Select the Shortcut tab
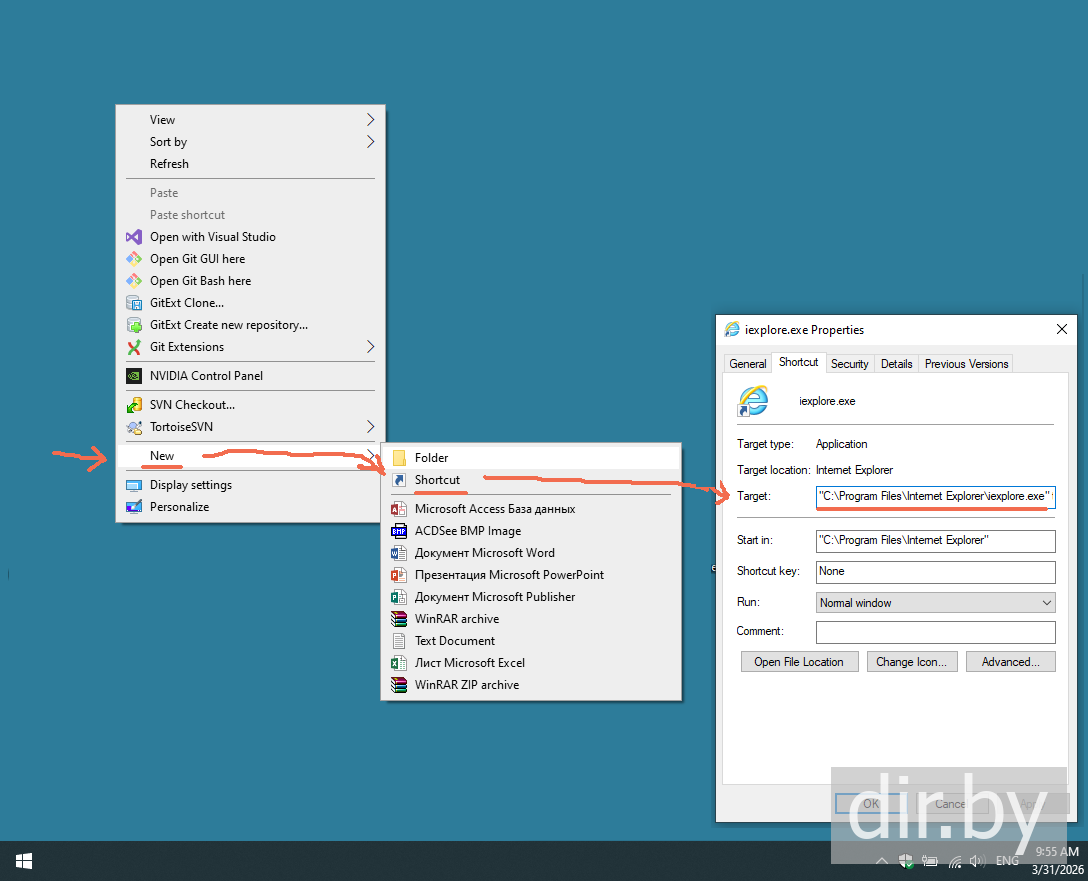1088x881 pixels. (798, 362)
